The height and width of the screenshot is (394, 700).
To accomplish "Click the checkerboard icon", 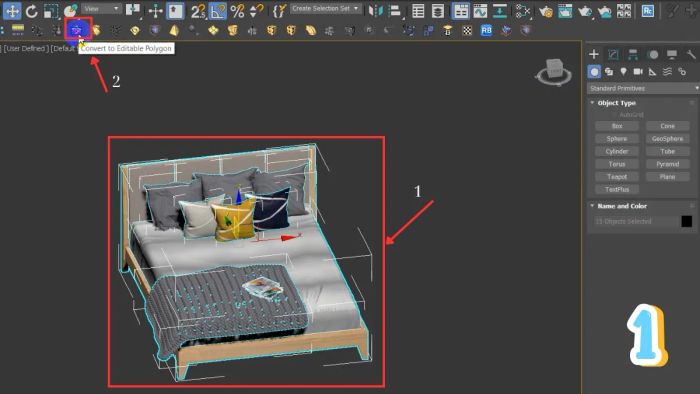I will [x=467, y=30].
